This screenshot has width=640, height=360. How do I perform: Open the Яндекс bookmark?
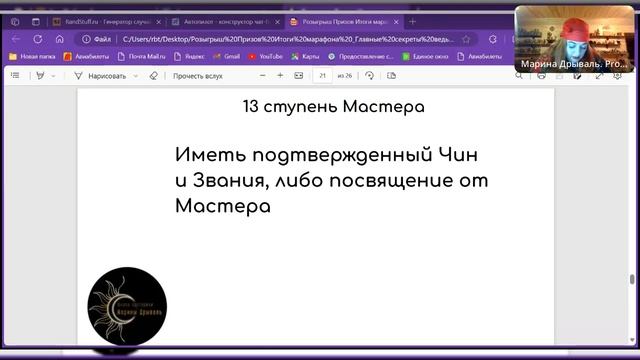[189, 56]
